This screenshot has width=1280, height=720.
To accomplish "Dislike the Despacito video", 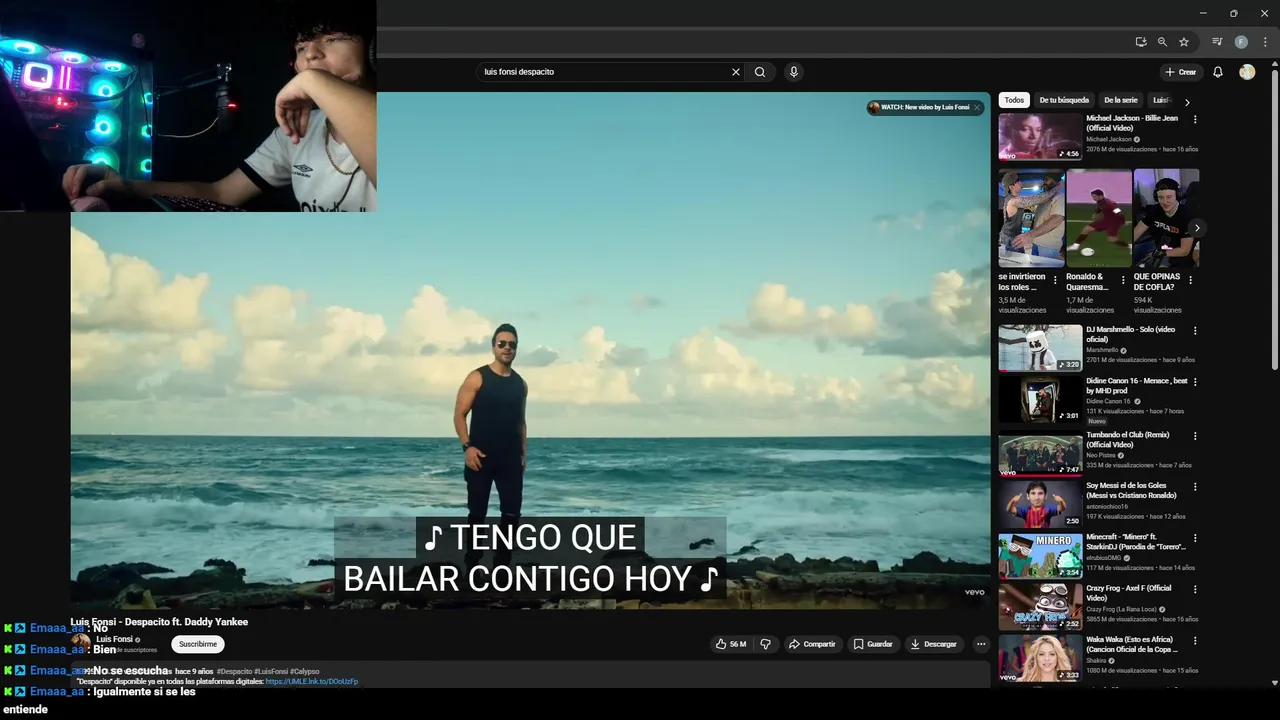I will tap(766, 644).
